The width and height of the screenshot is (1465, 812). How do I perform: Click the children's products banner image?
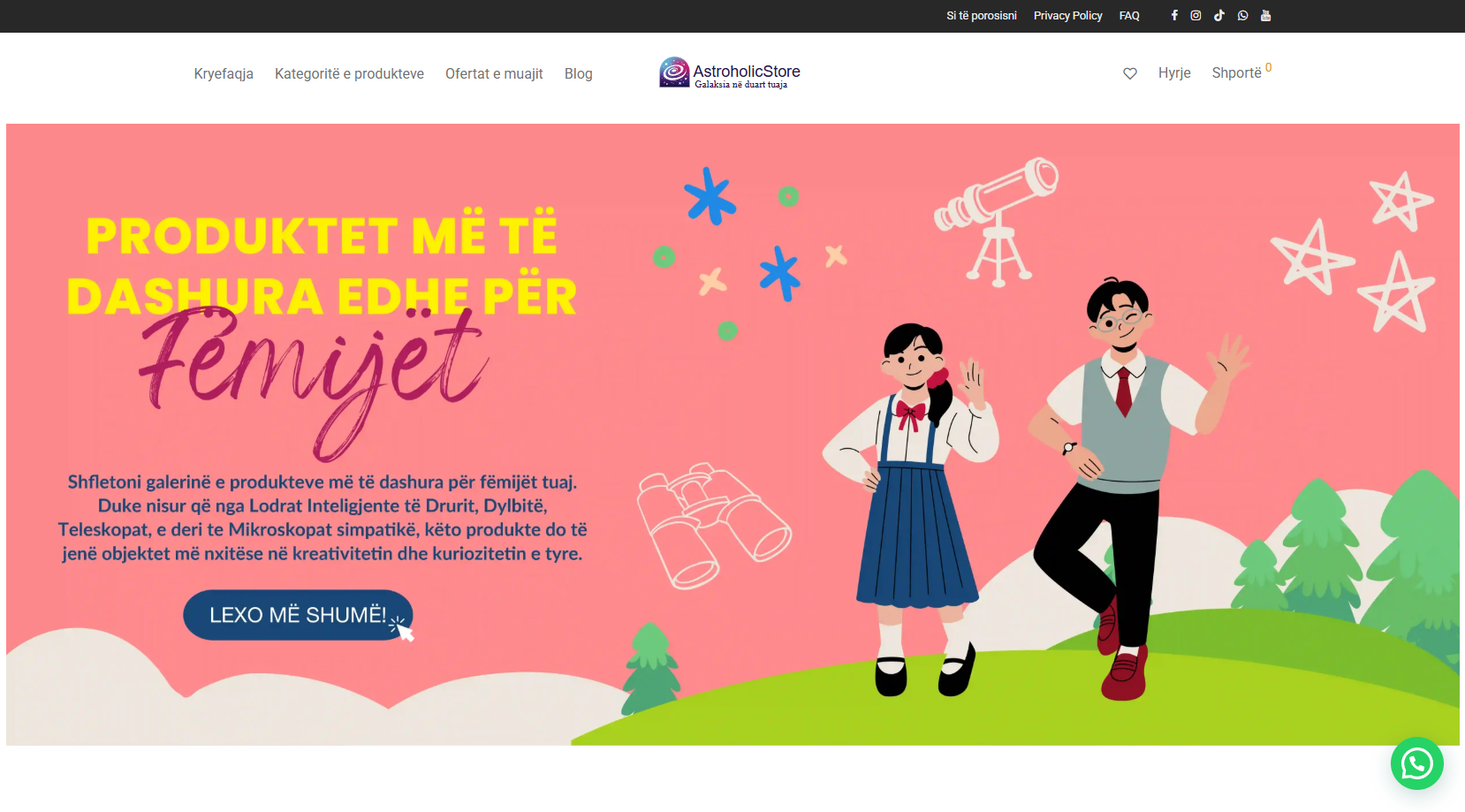(x=732, y=434)
